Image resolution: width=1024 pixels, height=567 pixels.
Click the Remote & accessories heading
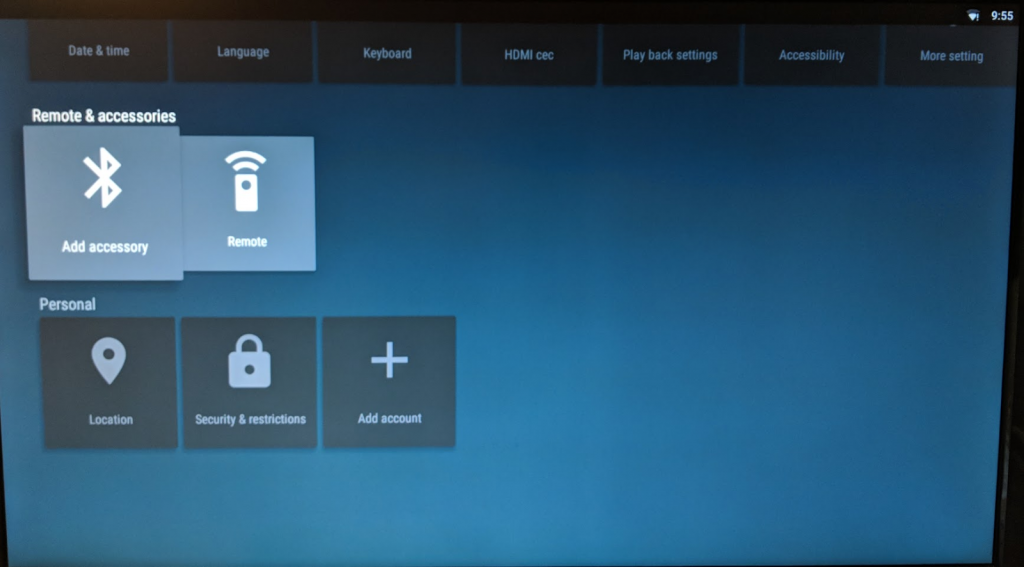(104, 116)
